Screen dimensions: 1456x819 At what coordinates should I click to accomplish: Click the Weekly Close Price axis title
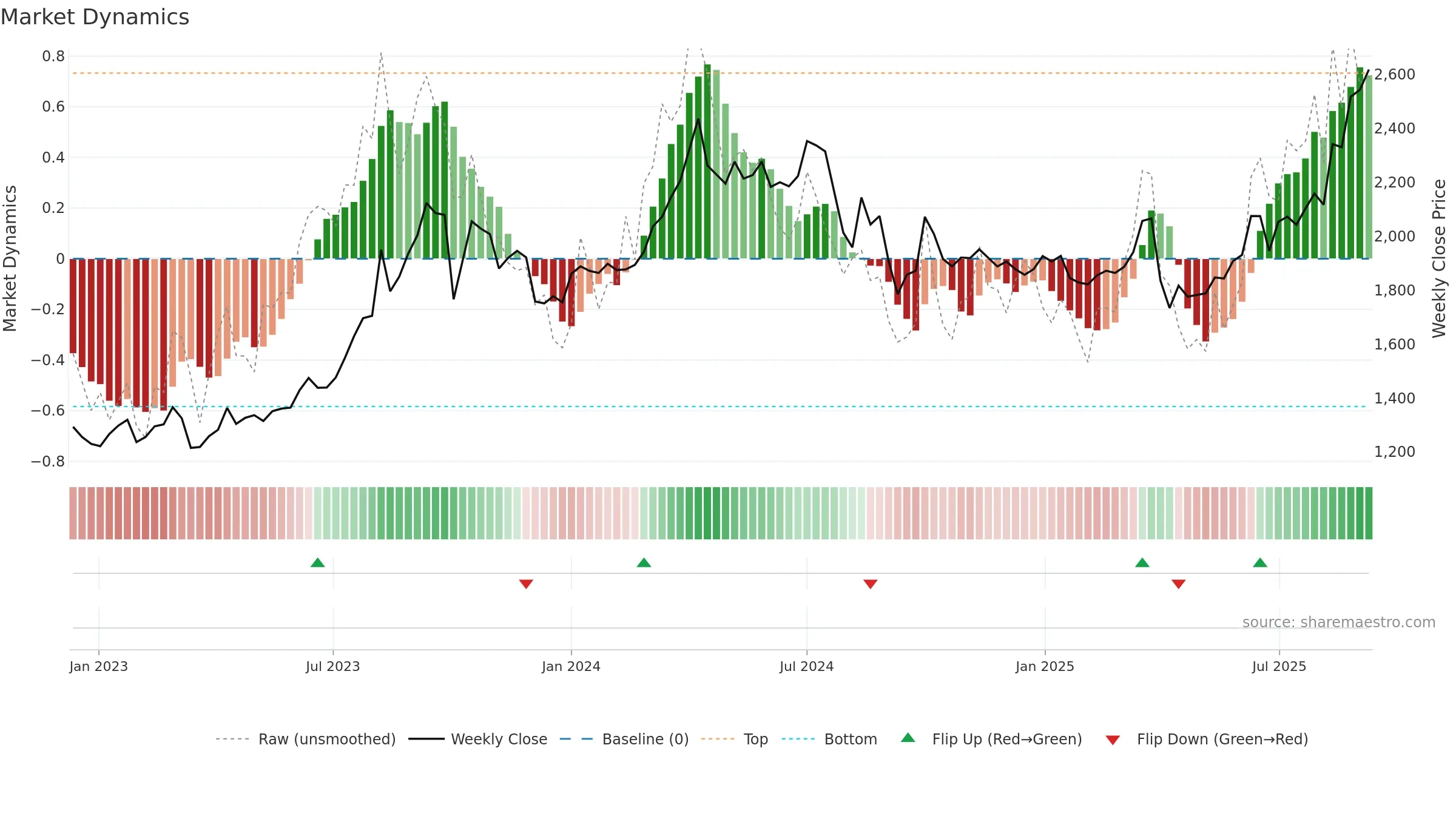pyautogui.click(x=1439, y=258)
